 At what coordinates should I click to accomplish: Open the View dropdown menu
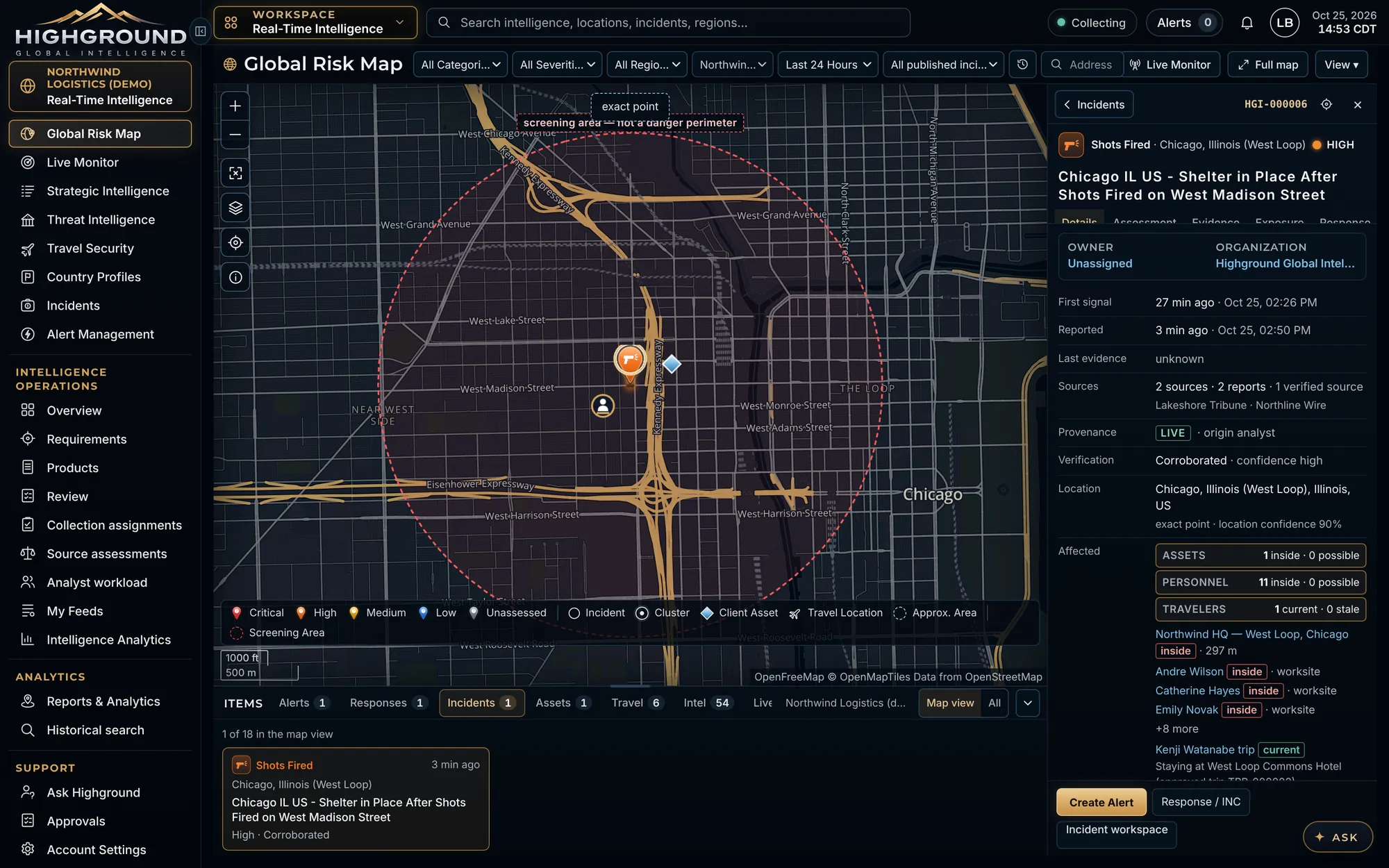tap(1341, 65)
